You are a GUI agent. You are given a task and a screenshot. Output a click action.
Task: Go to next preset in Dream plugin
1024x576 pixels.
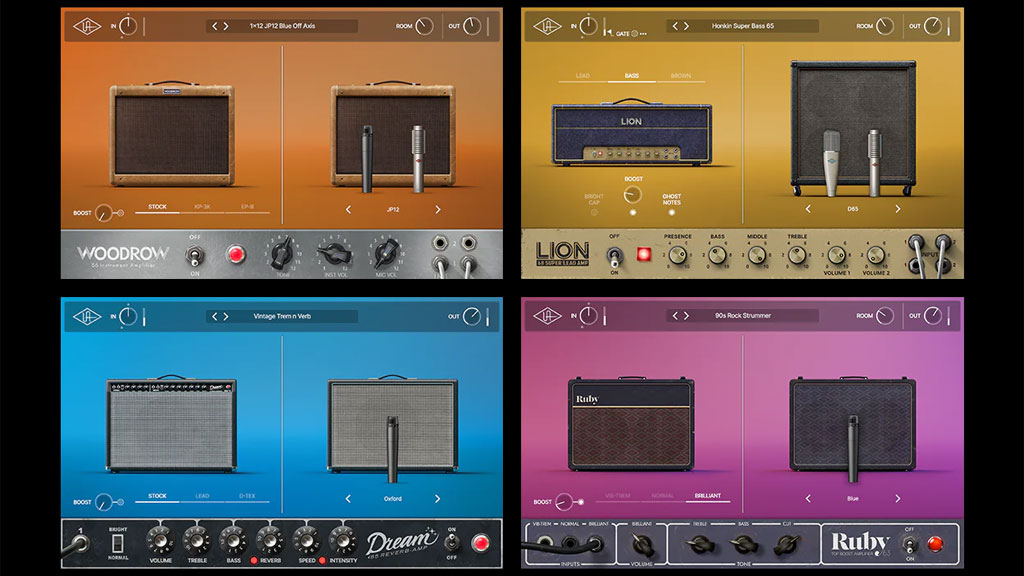click(x=226, y=316)
